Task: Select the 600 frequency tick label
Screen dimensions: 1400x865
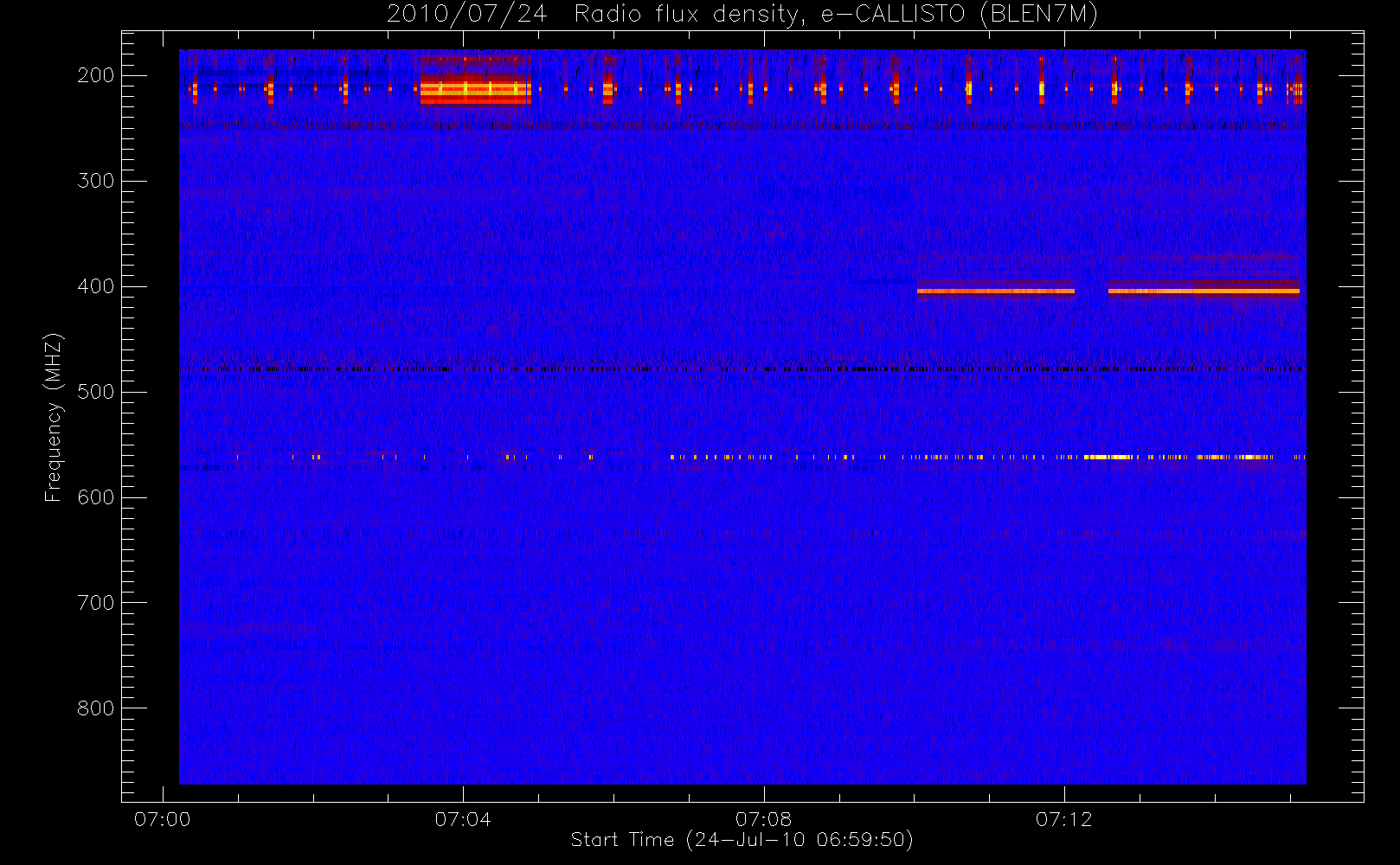Action: click(96, 497)
